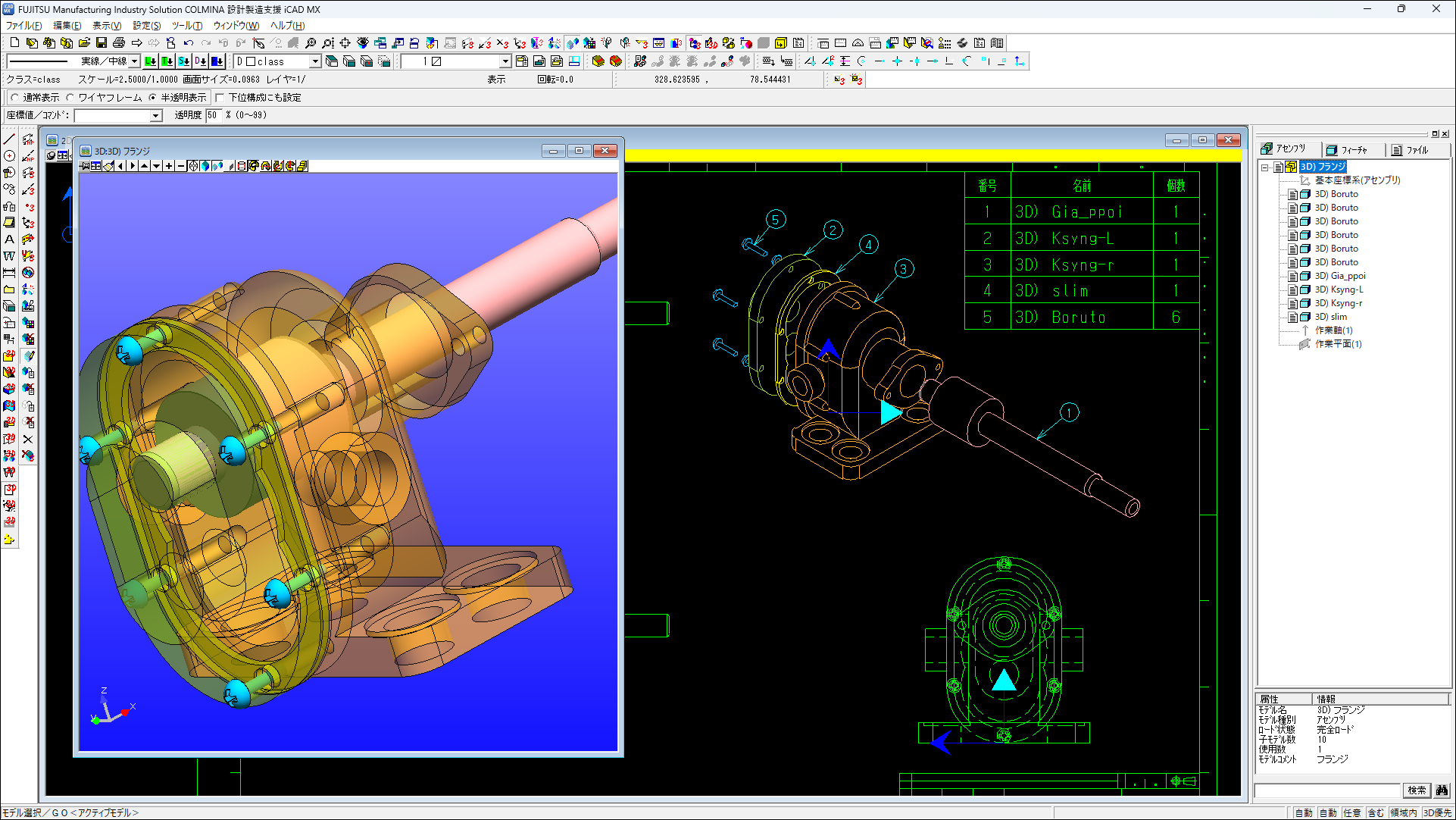Select the zoom magnifier tool in the top toolbar
Screen dimensions: 1456x820
pyautogui.click(x=311, y=43)
